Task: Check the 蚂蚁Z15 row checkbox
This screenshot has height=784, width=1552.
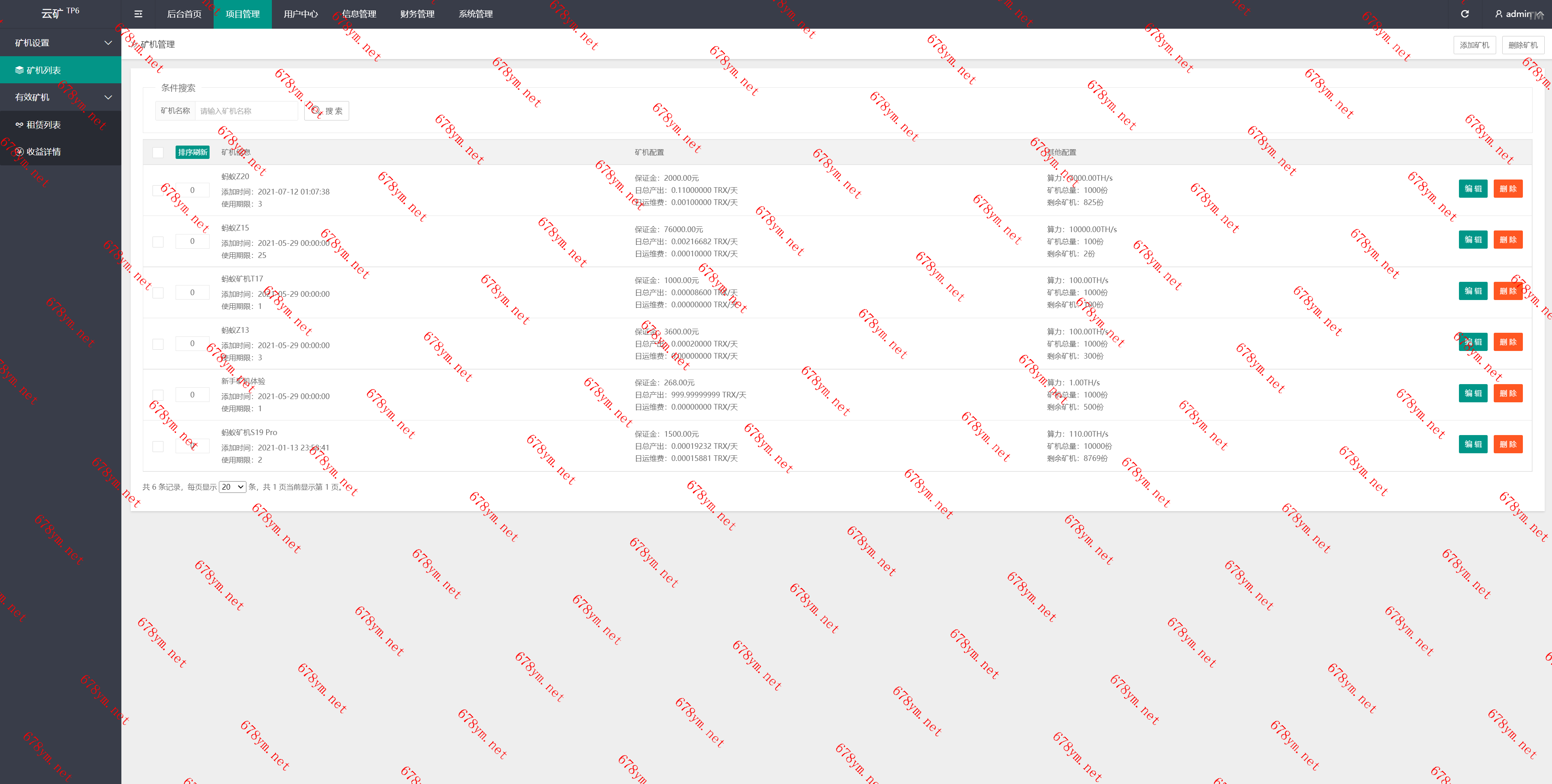Action: 158,241
